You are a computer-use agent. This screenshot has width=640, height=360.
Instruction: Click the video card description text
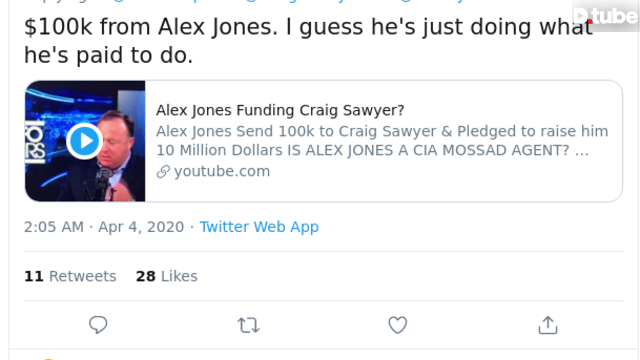[x=382, y=141]
